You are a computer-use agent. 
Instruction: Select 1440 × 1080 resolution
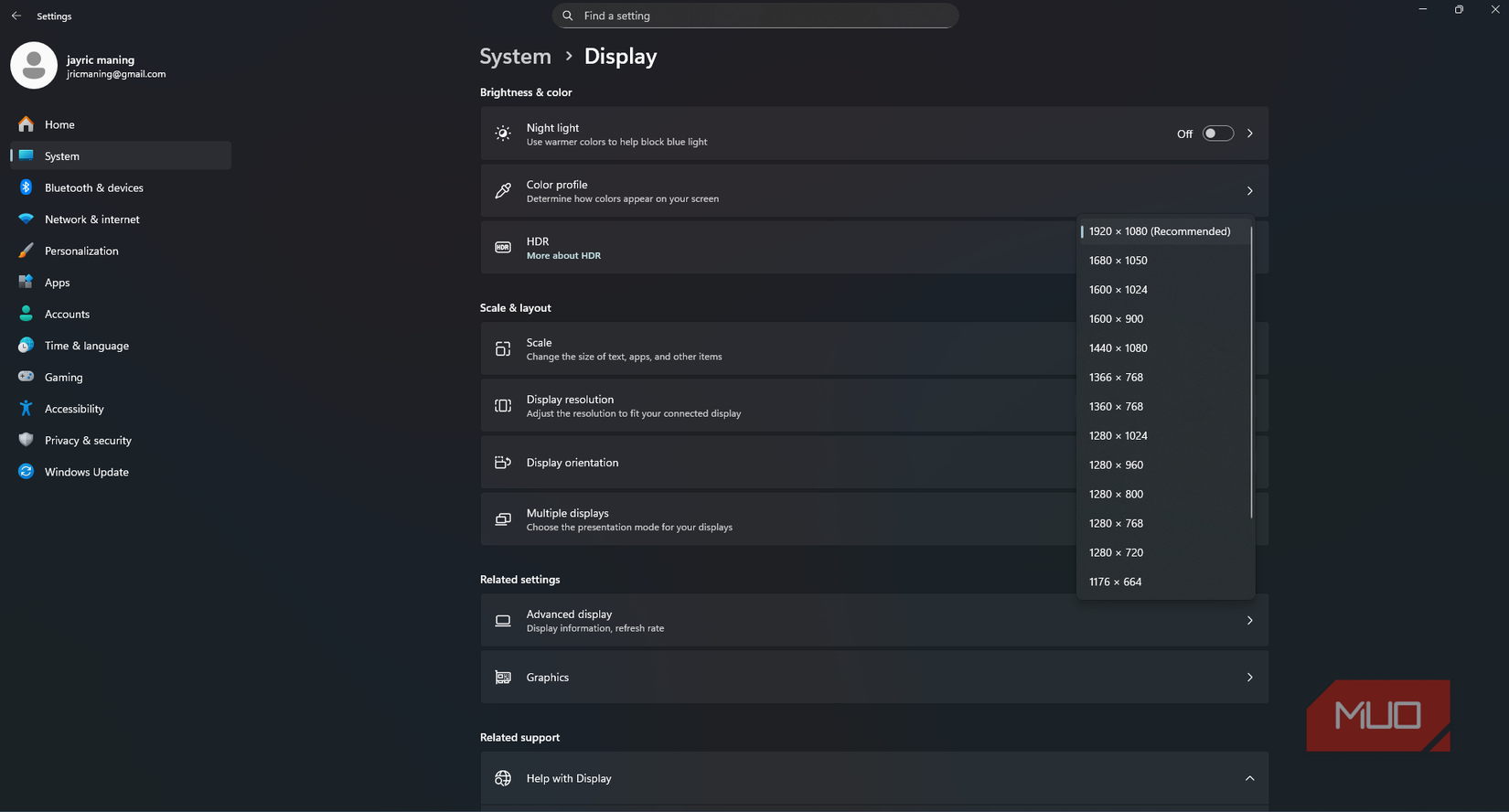coord(1164,348)
